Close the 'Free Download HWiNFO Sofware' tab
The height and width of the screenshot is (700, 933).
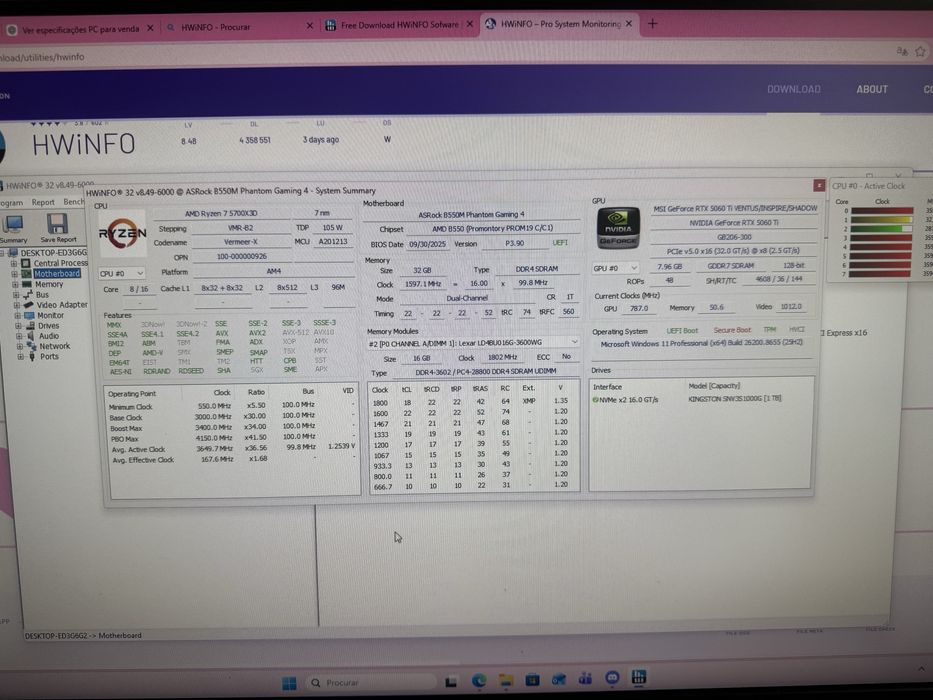click(x=469, y=24)
